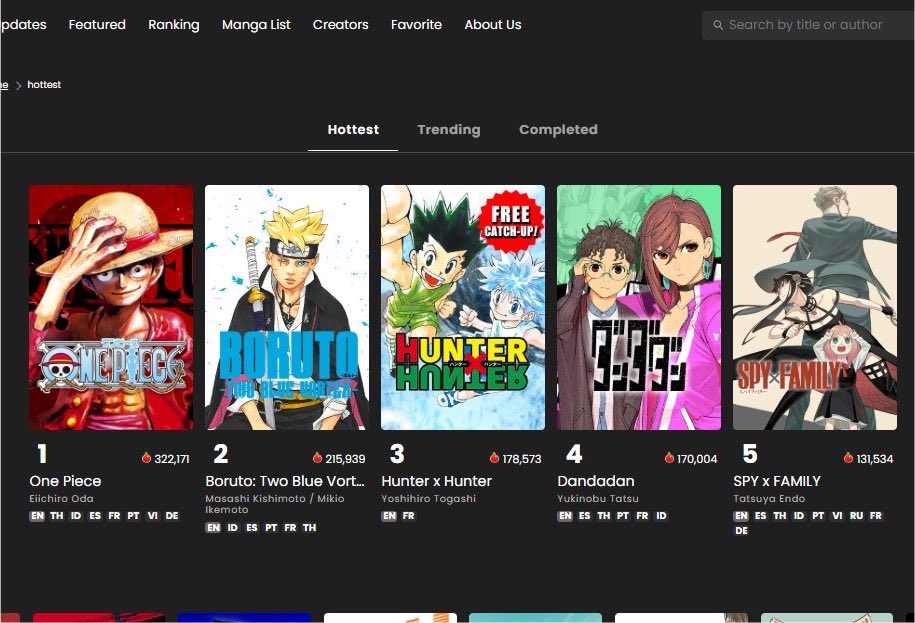Click the breadcrumb chevron before hottest
Viewport: 915px width, 623px height.
18,85
